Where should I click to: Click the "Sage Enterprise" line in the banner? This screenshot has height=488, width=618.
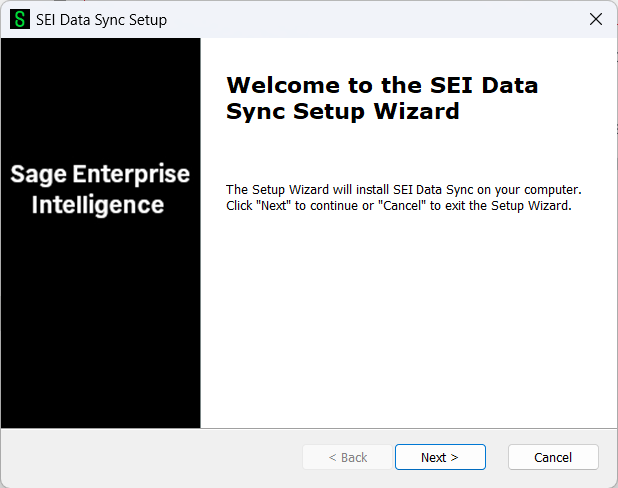(100, 174)
